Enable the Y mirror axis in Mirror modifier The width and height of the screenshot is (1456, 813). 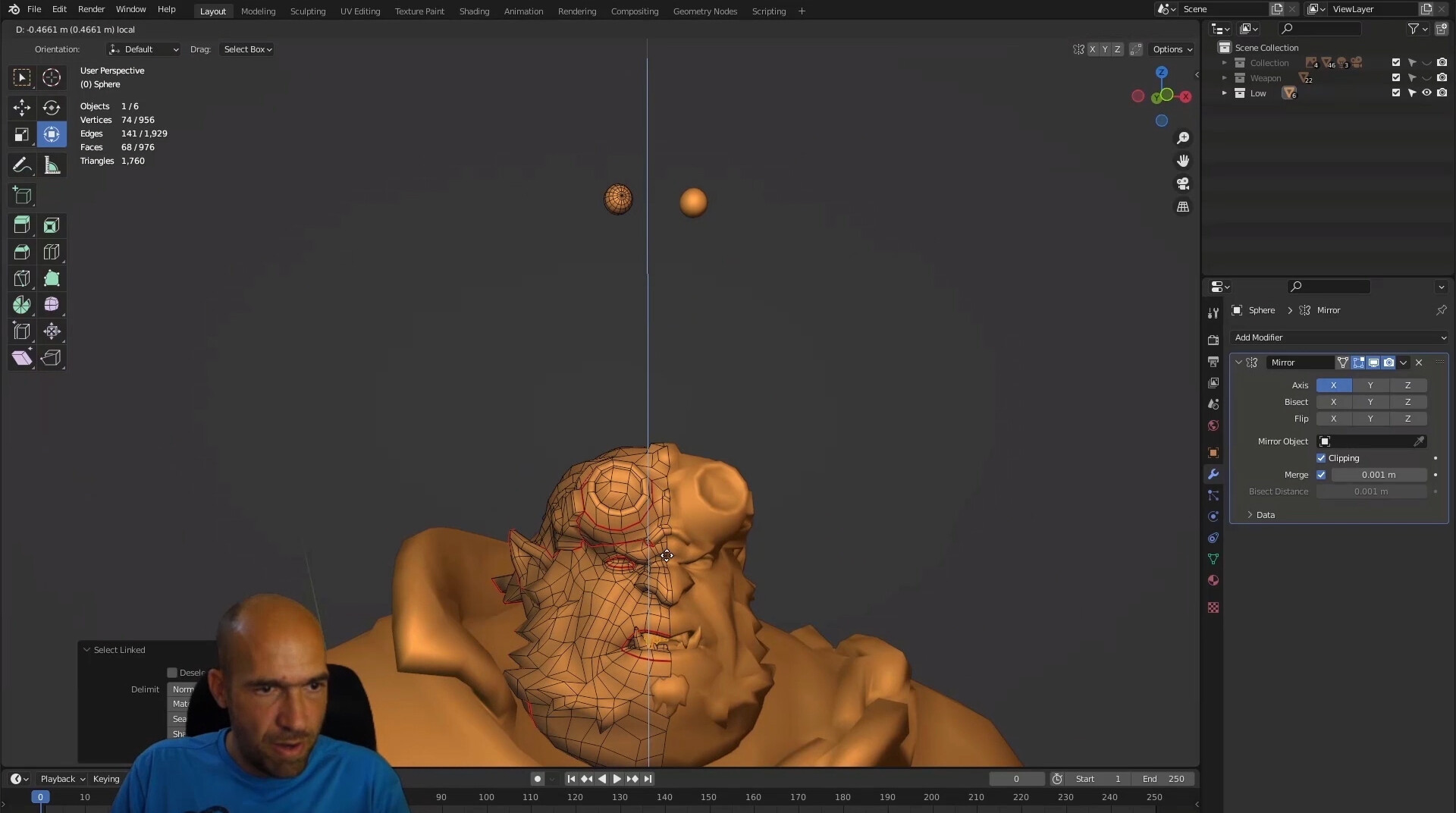tap(1370, 385)
